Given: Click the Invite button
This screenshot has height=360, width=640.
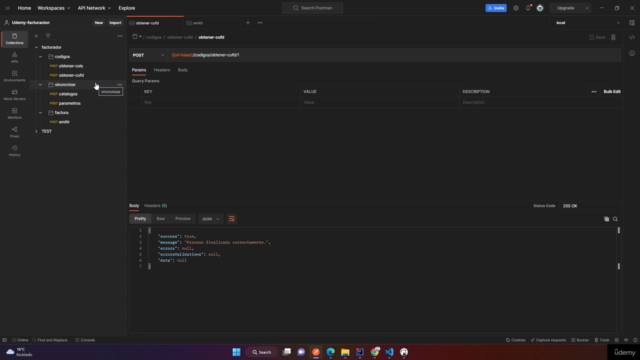Looking at the screenshot, I should coord(496,8).
